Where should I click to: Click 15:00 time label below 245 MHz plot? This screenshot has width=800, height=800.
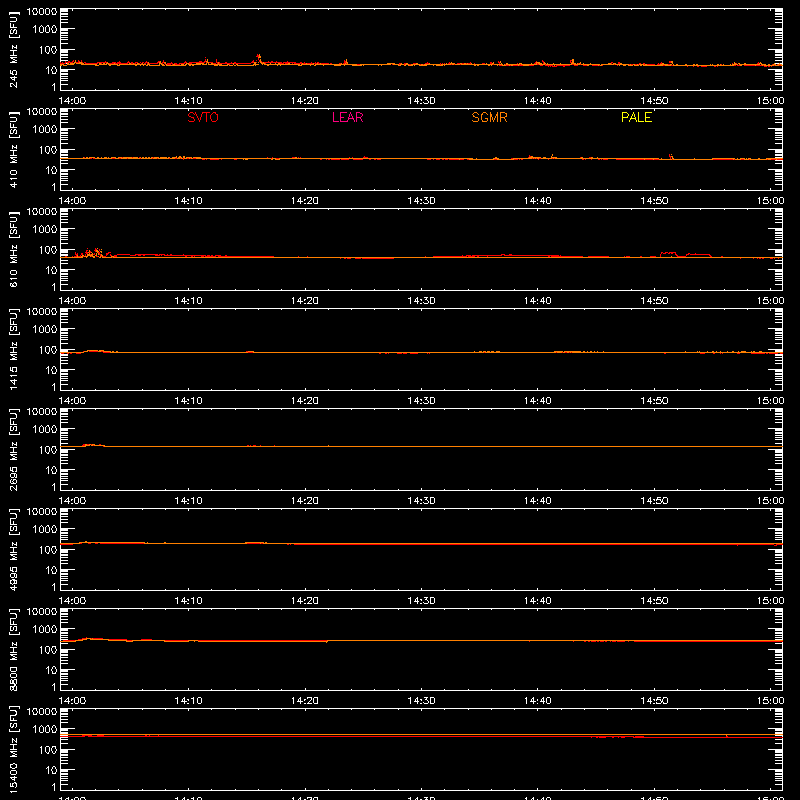click(x=770, y=101)
